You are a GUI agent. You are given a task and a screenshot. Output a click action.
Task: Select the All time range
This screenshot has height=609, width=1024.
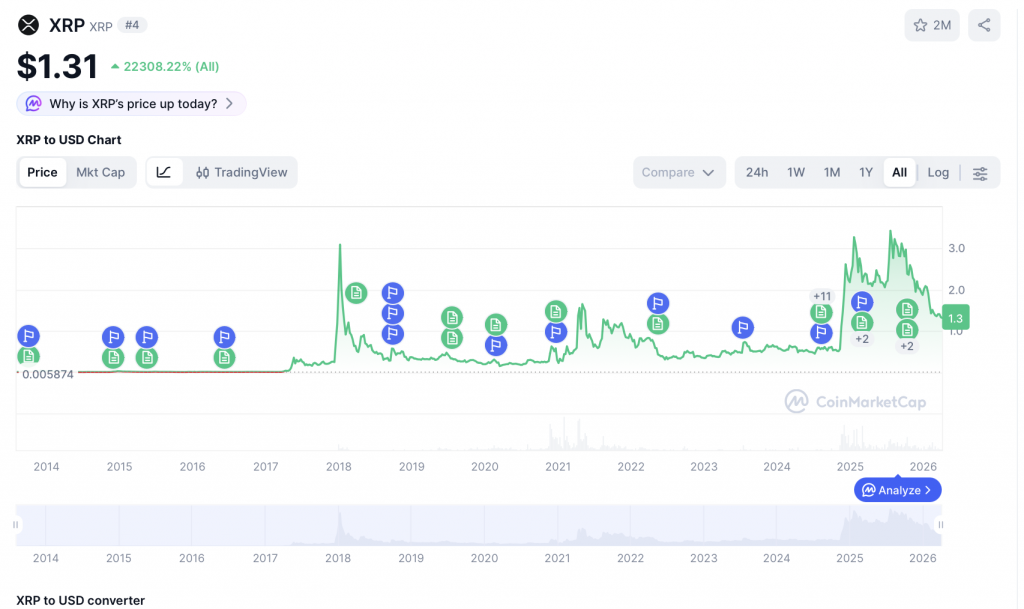coord(899,172)
